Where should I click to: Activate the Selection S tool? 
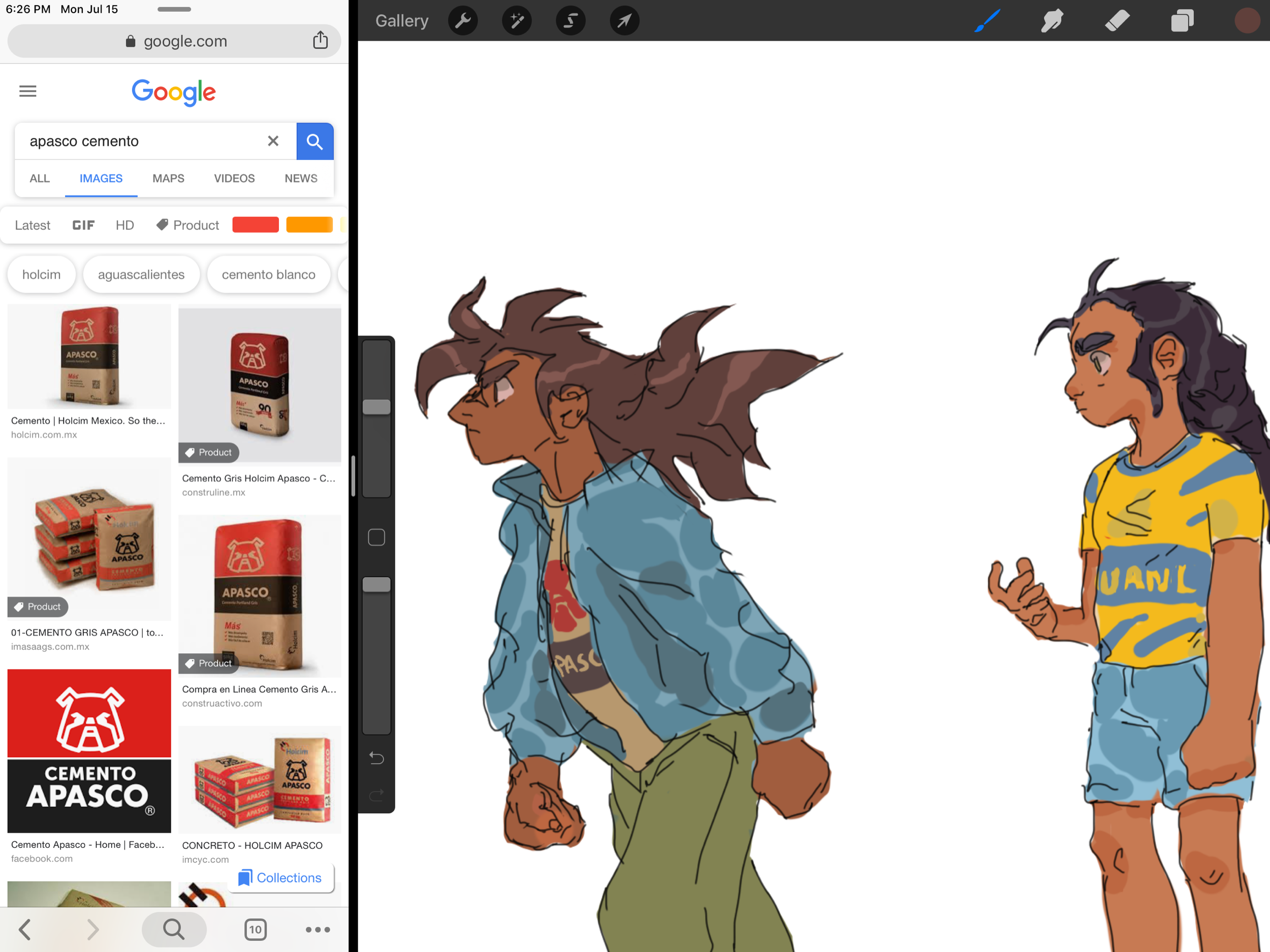(570, 21)
